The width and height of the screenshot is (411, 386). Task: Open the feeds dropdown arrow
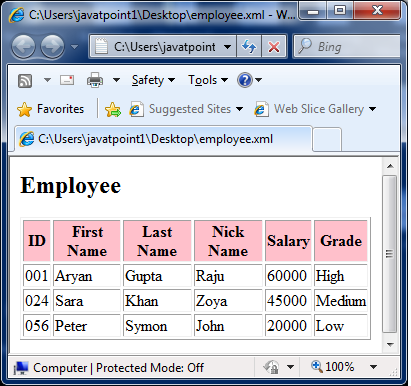pos(47,80)
